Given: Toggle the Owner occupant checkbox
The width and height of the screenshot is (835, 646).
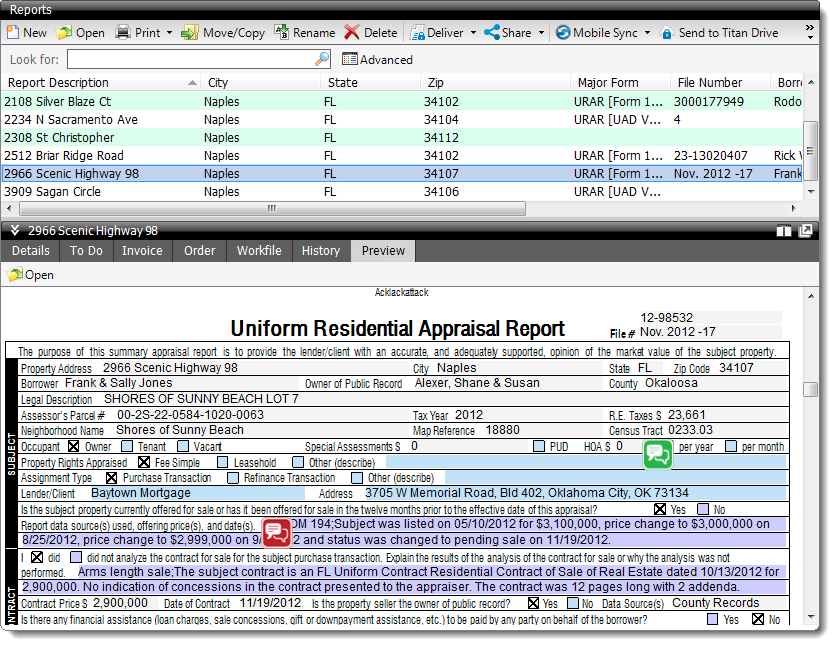Looking at the screenshot, I should 73,447.
